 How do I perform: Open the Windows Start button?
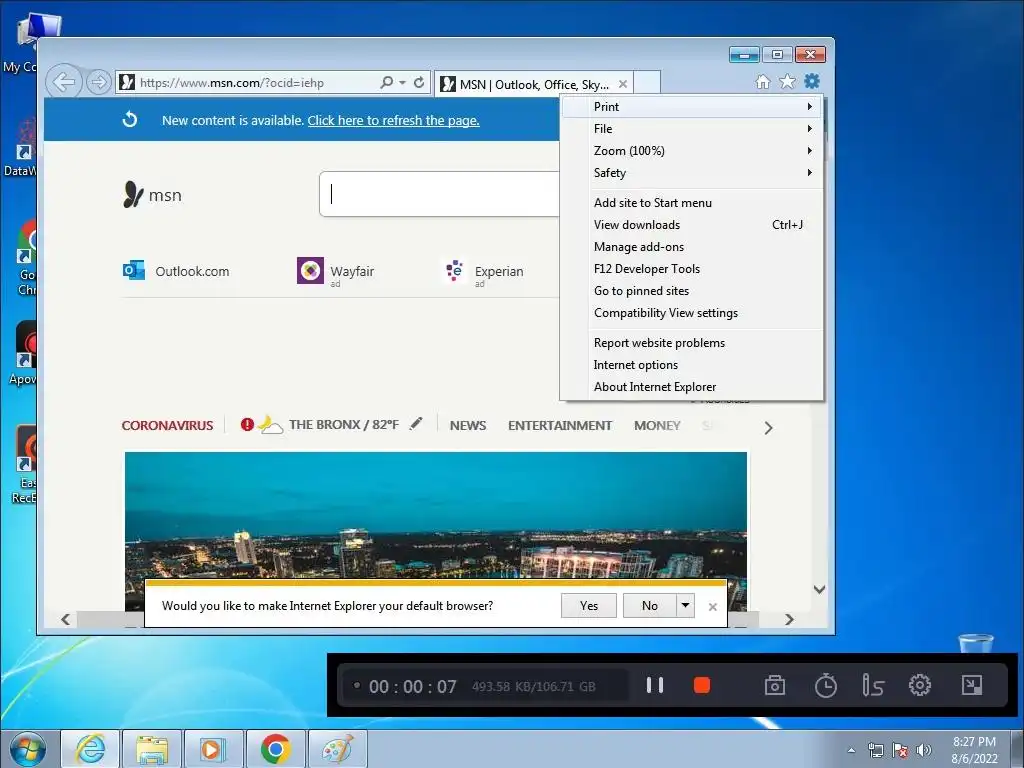(27, 749)
